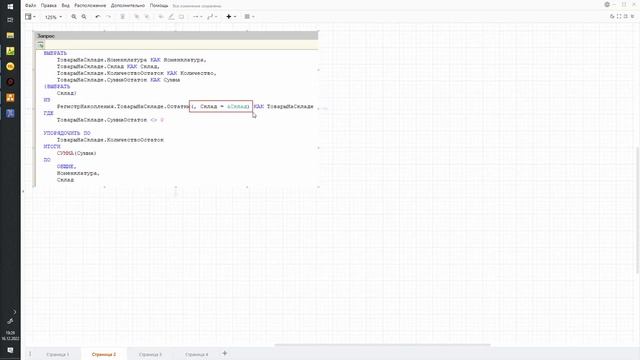Click the vertical scrollbar at right edge

coord(638,210)
